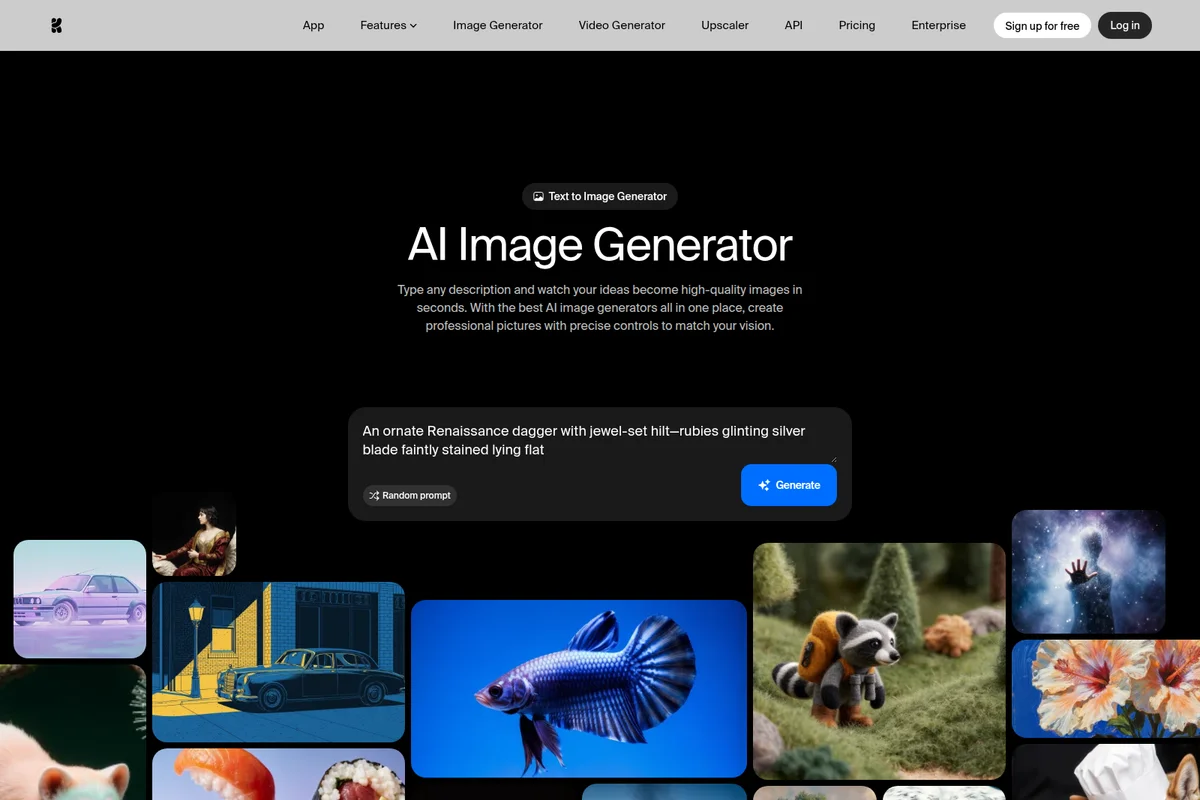Click the Log in button

pyautogui.click(x=1124, y=25)
